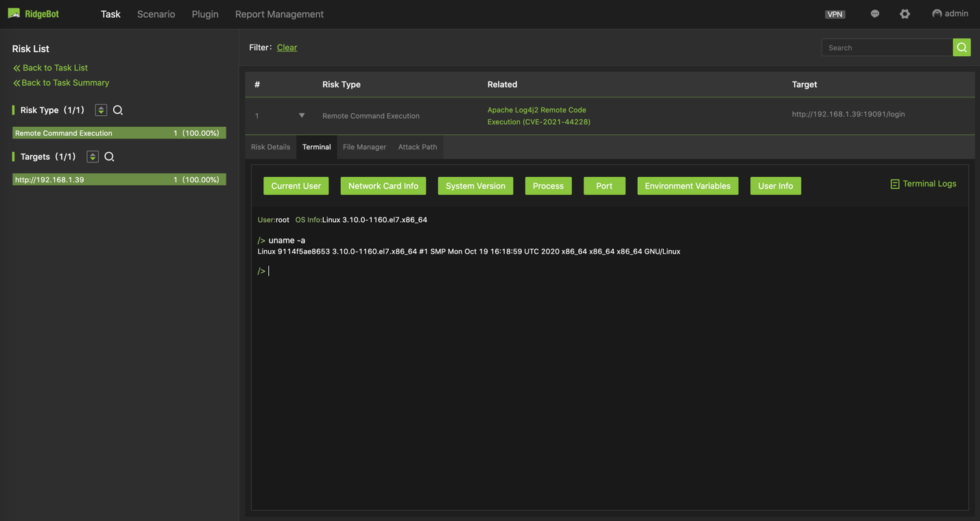This screenshot has height=521, width=980.
Task: Open the Risk Details tab
Action: [x=270, y=147]
